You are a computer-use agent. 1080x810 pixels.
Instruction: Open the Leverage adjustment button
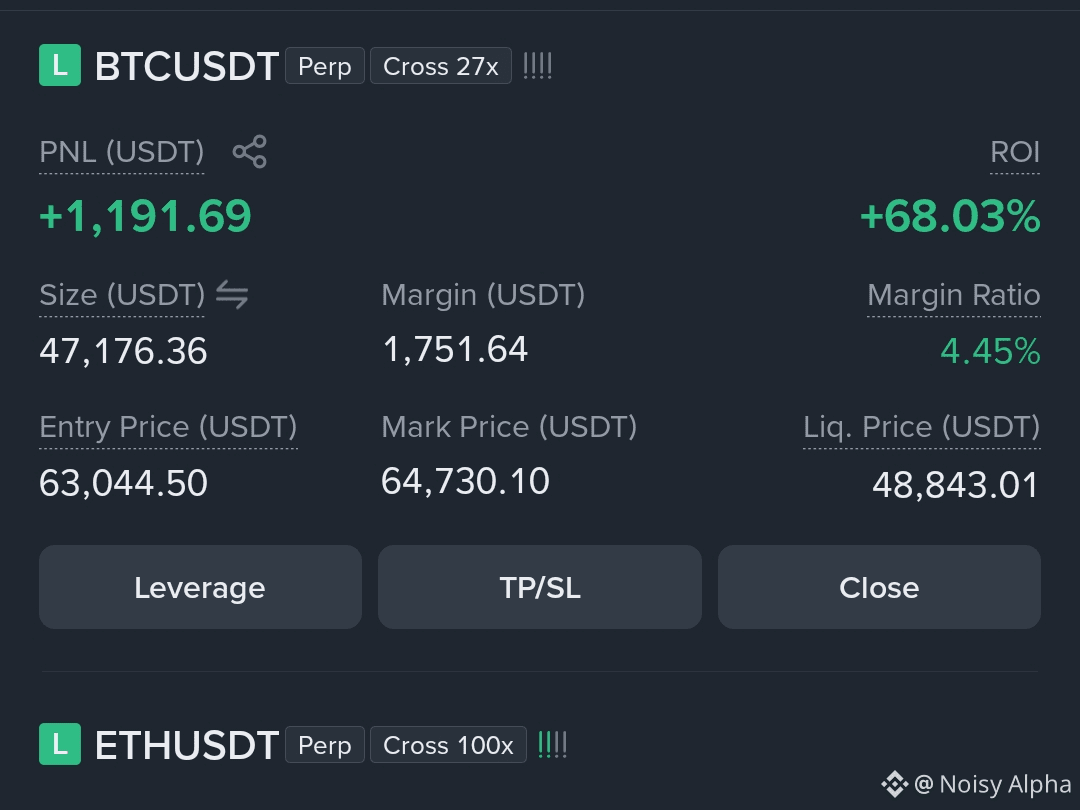coord(200,587)
